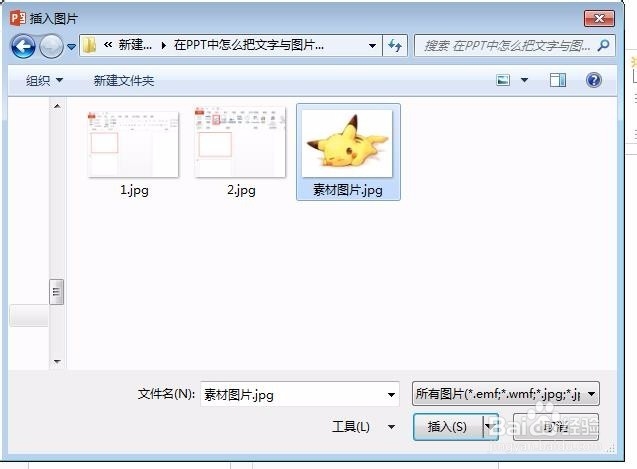Open the arrow beside 插入(S)
Screen dimensions: 637x469
(490, 427)
